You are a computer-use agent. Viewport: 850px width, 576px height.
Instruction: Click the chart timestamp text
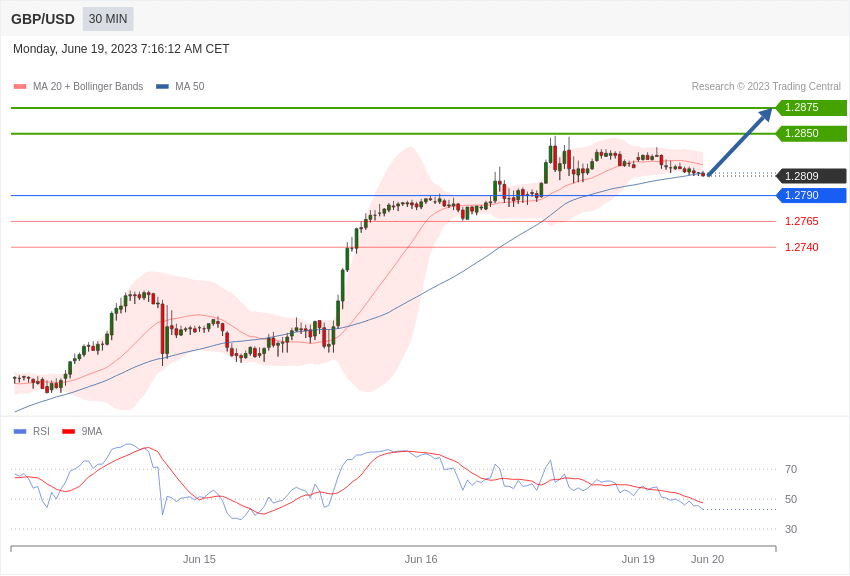[x=121, y=49]
